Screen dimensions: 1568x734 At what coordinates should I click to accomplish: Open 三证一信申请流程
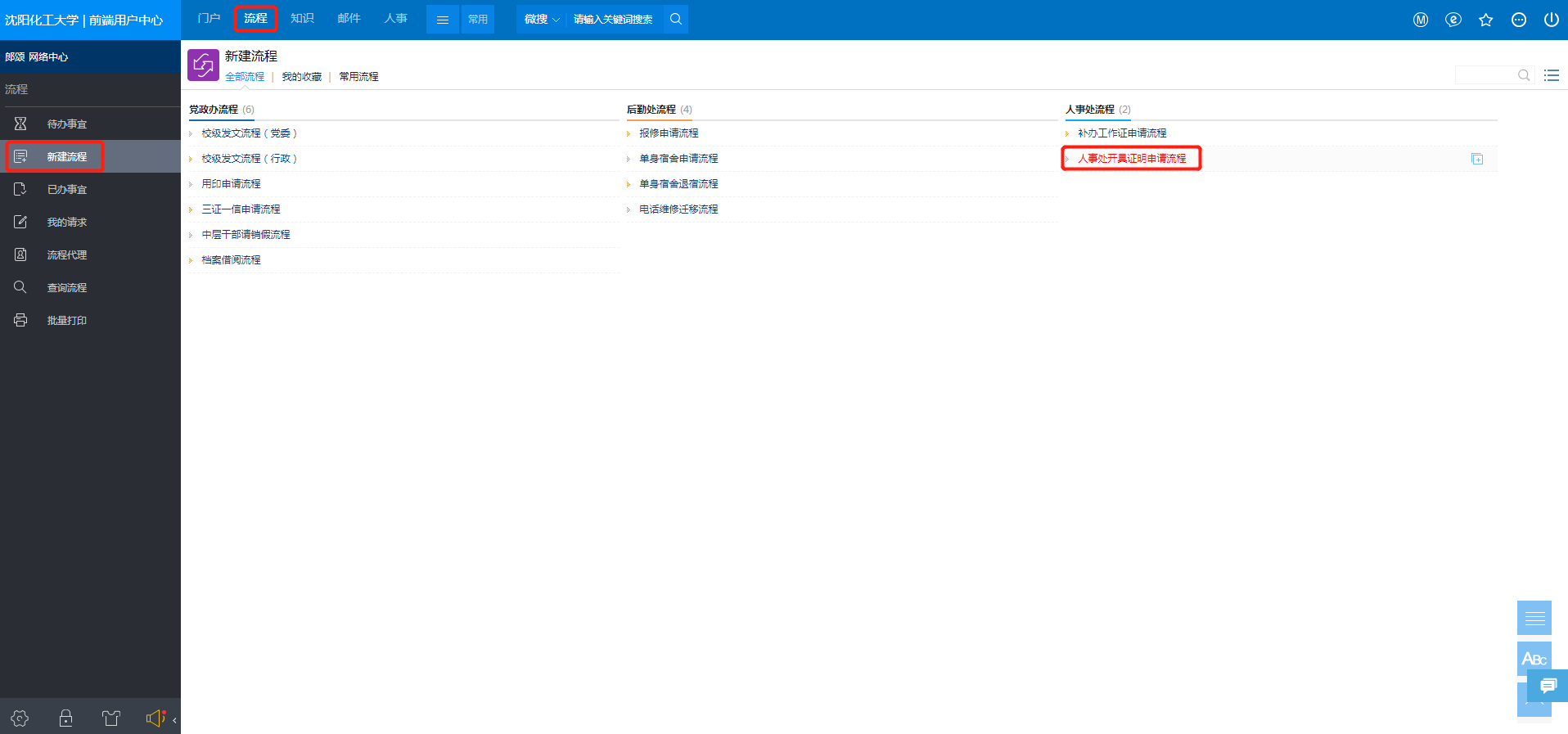pyautogui.click(x=241, y=209)
